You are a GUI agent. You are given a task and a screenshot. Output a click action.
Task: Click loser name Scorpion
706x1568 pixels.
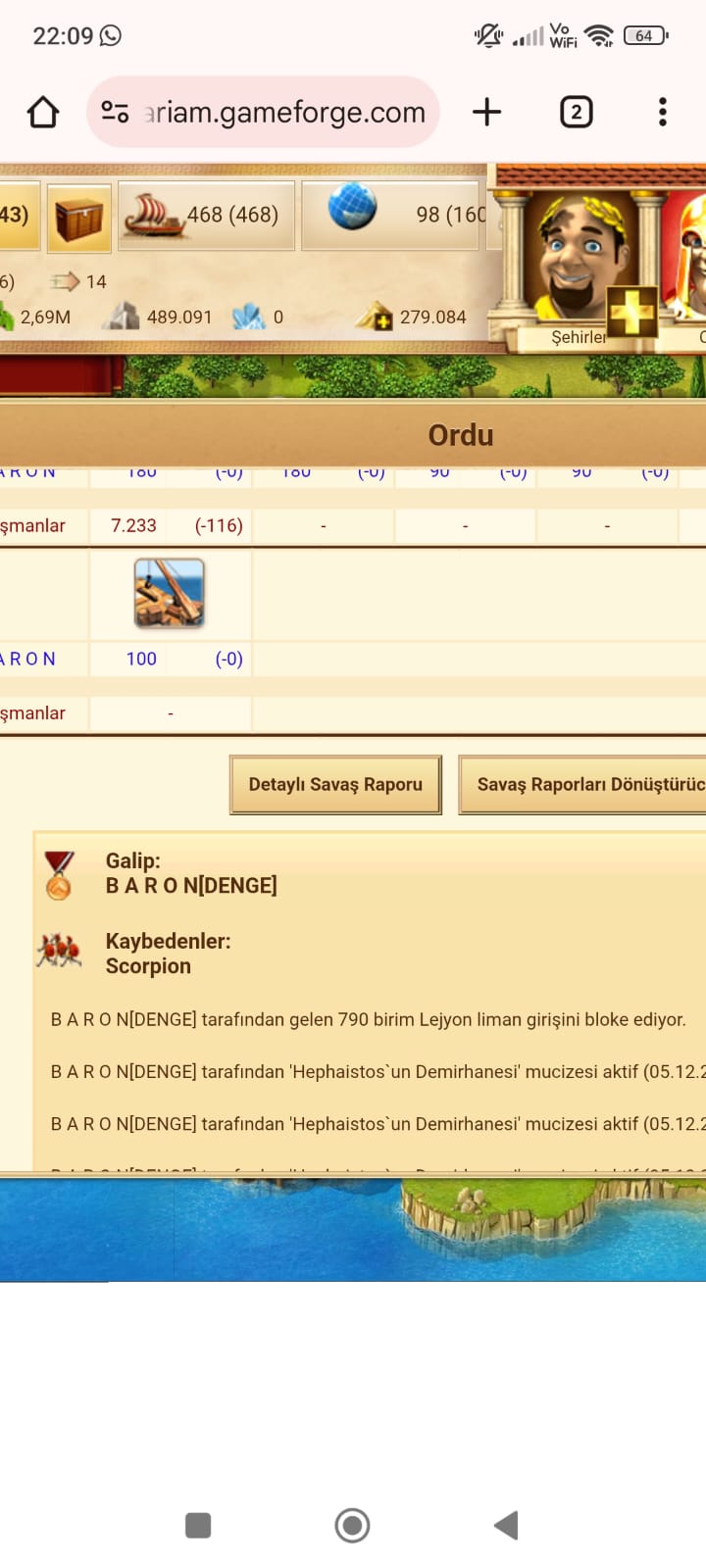148,966
